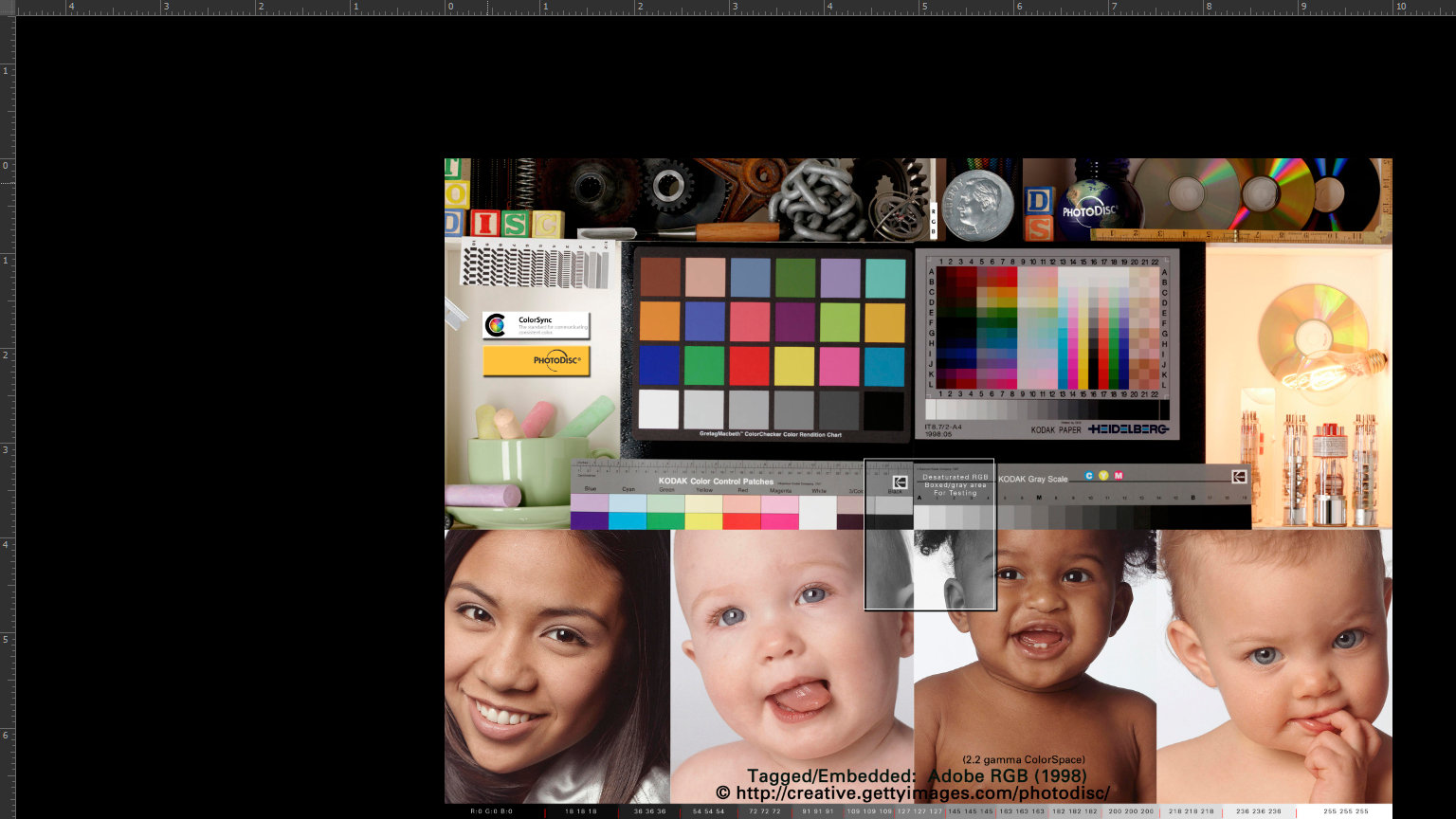Sample the ColorChecker cyan patch in third row
This screenshot has height=819, width=1456.
(x=884, y=366)
